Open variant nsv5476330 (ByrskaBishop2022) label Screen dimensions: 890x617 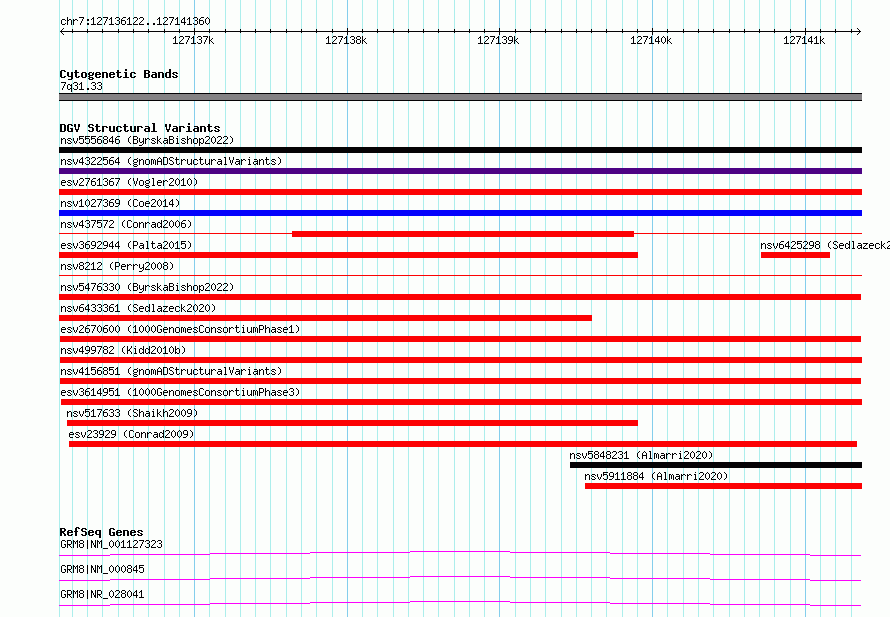[x=147, y=287]
